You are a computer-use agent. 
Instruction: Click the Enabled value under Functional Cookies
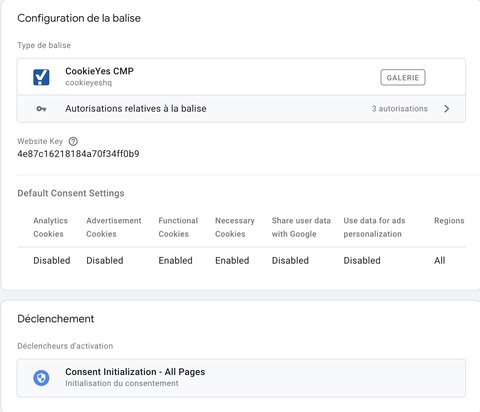pos(175,260)
